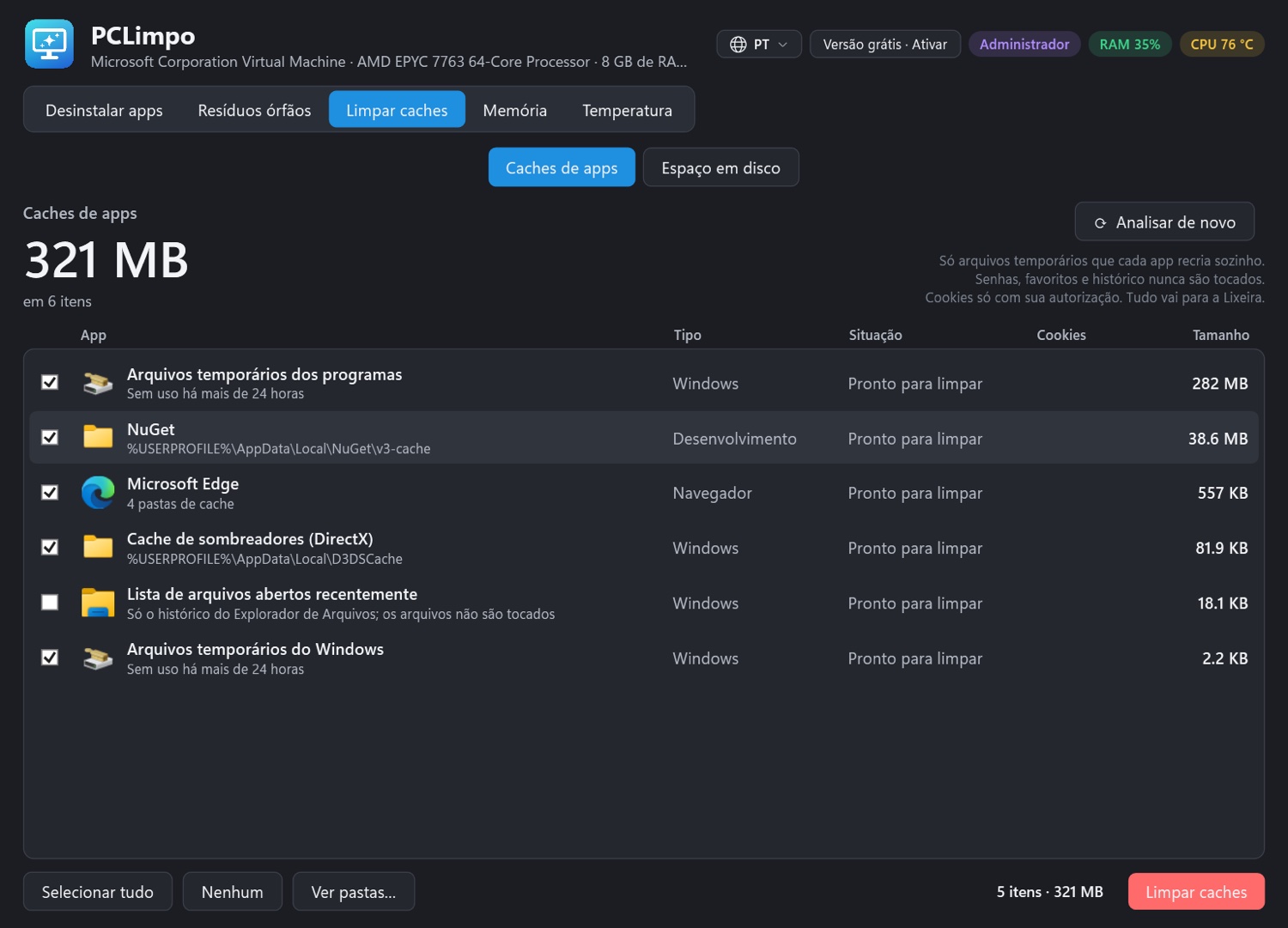Go to the Memória tab
Screen dimensions: 1288x928
click(514, 110)
